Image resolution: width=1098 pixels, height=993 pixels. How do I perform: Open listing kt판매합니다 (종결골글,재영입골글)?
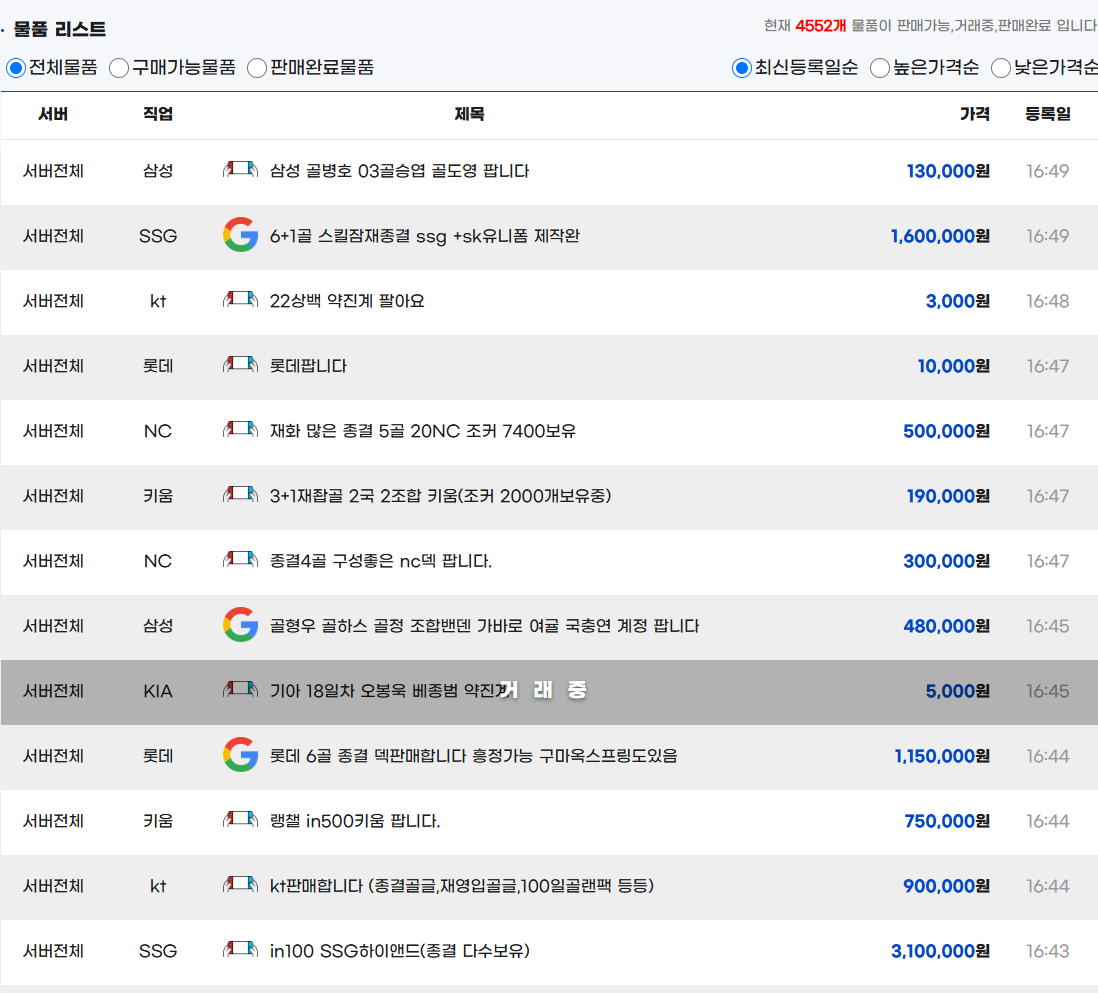pyautogui.click(x=461, y=887)
